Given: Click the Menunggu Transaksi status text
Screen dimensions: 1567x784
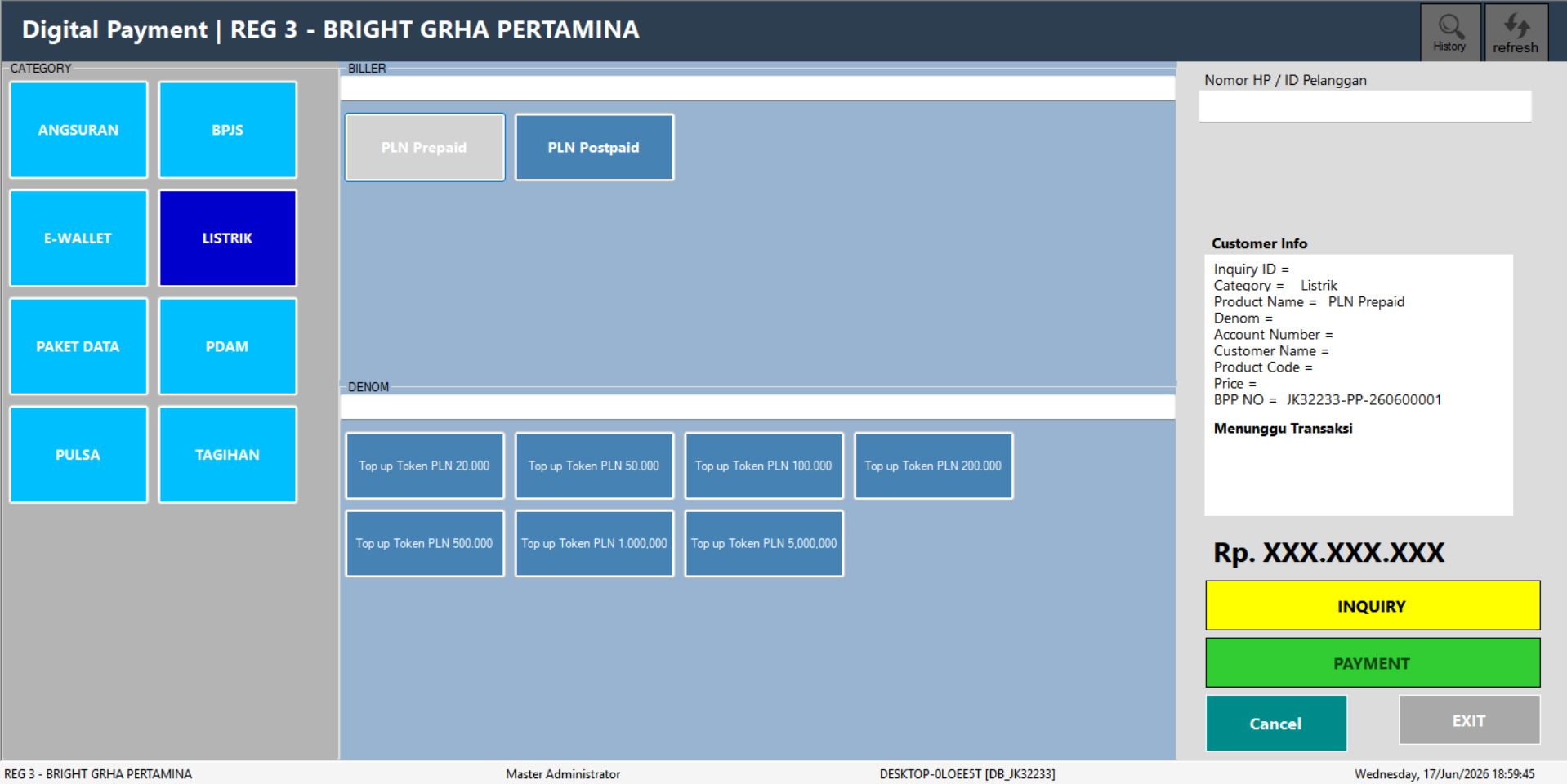Looking at the screenshot, I should pyautogui.click(x=1283, y=429).
